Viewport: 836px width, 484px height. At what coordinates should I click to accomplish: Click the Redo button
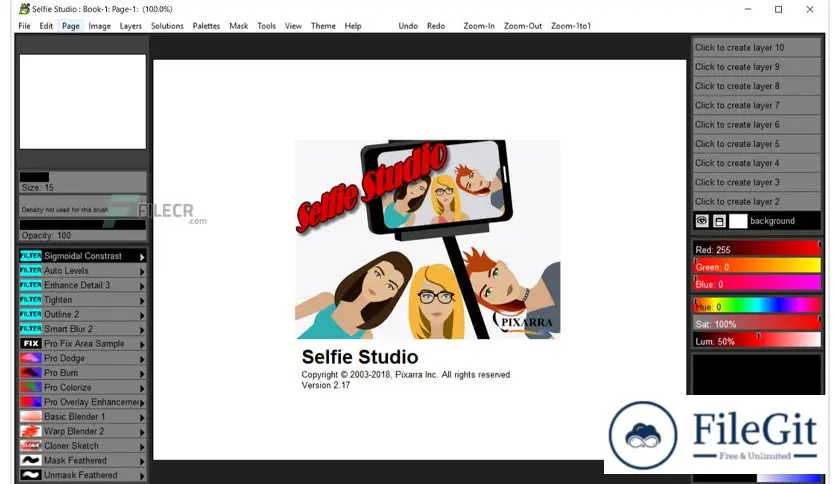(x=436, y=26)
